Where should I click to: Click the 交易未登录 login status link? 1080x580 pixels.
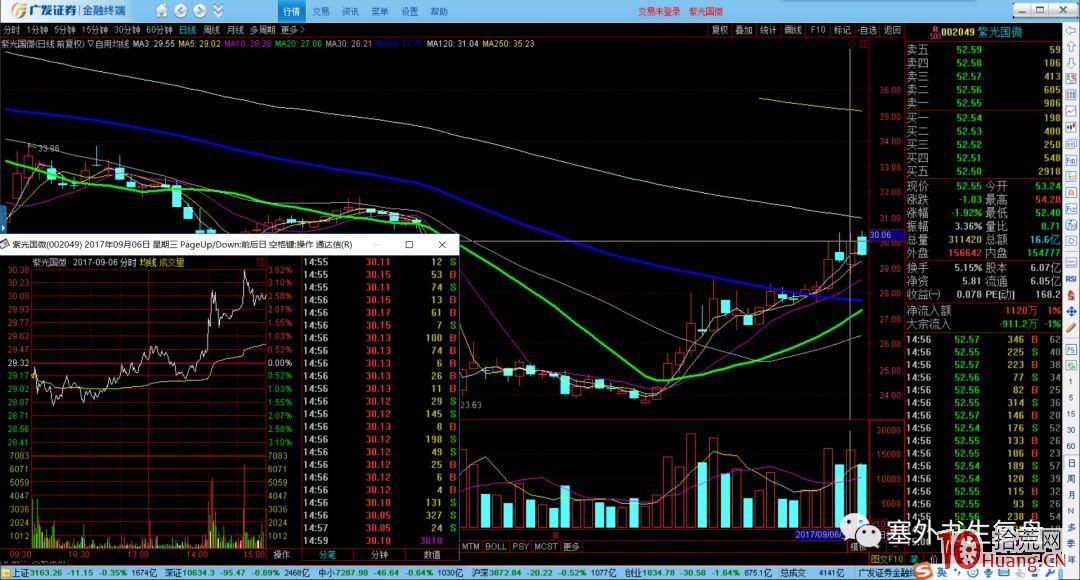(658, 12)
